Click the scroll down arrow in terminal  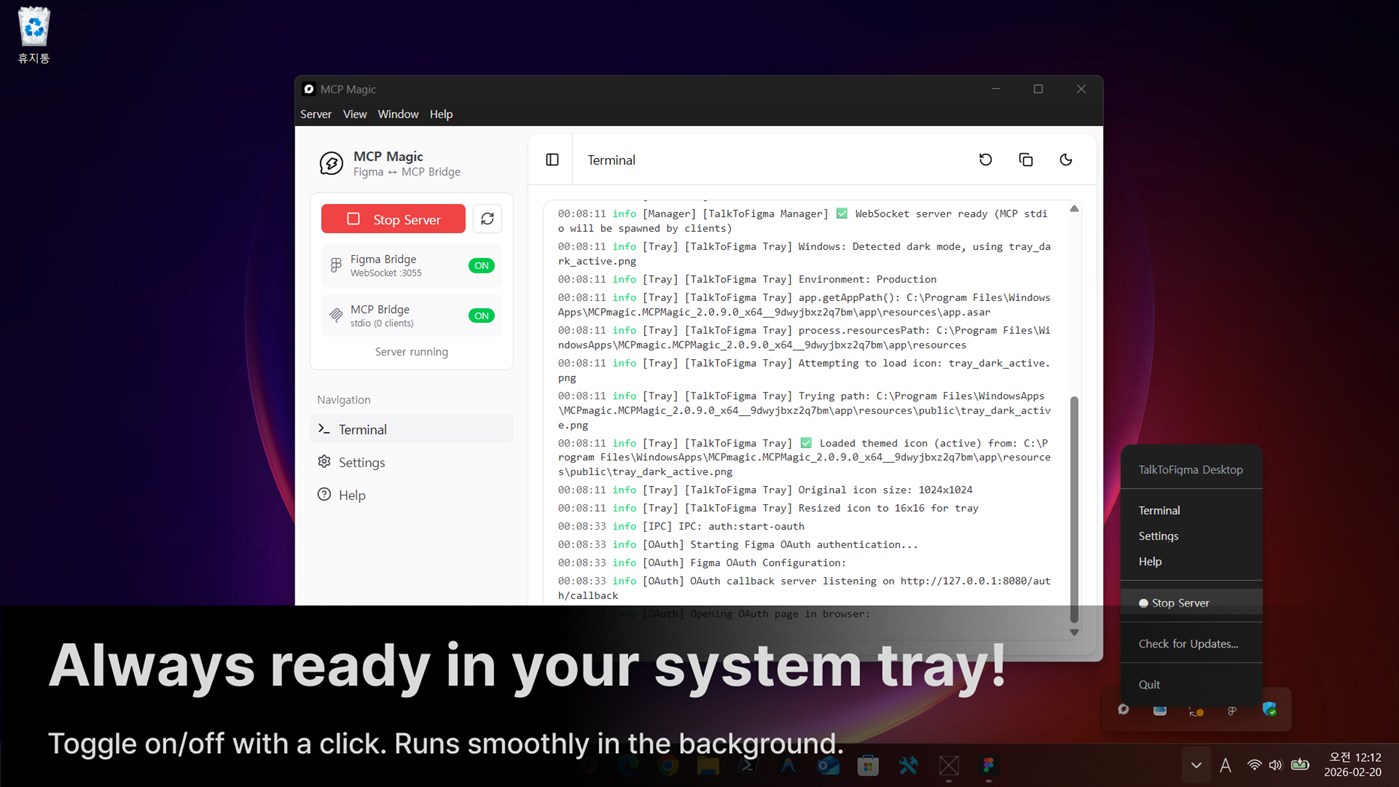pyautogui.click(x=1074, y=632)
